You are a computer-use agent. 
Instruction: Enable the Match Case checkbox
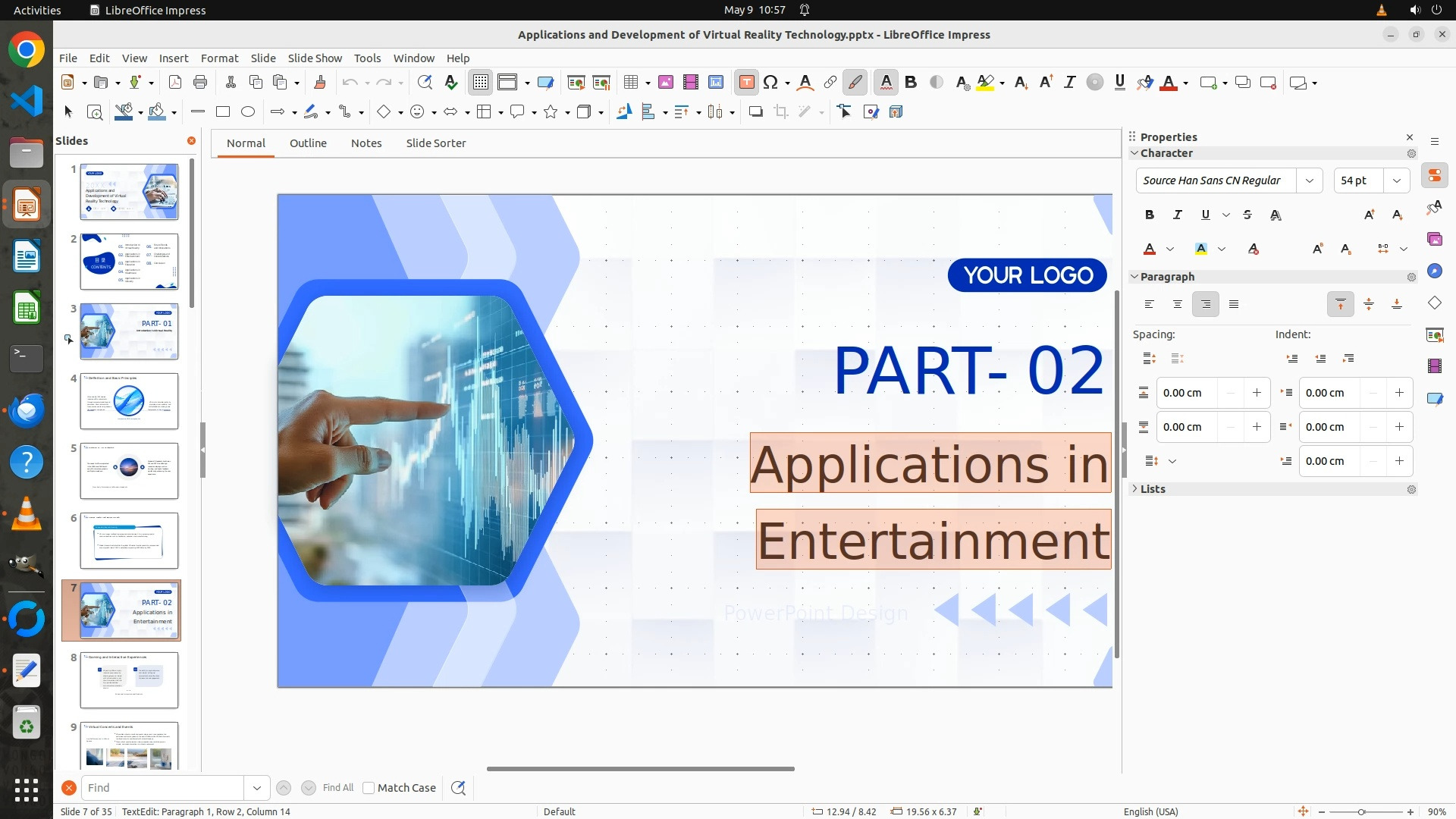[x=369, y=788]
